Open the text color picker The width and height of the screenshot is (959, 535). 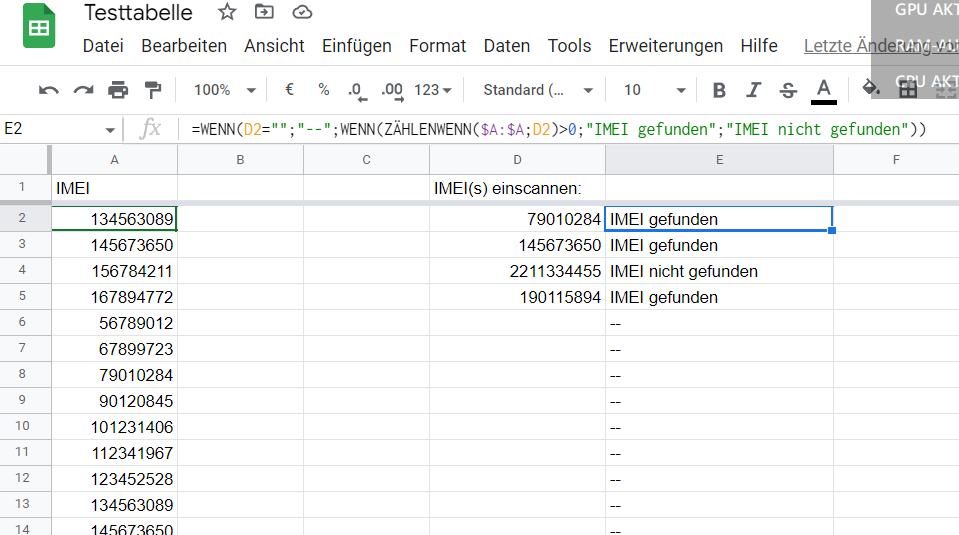pos(823,90)
